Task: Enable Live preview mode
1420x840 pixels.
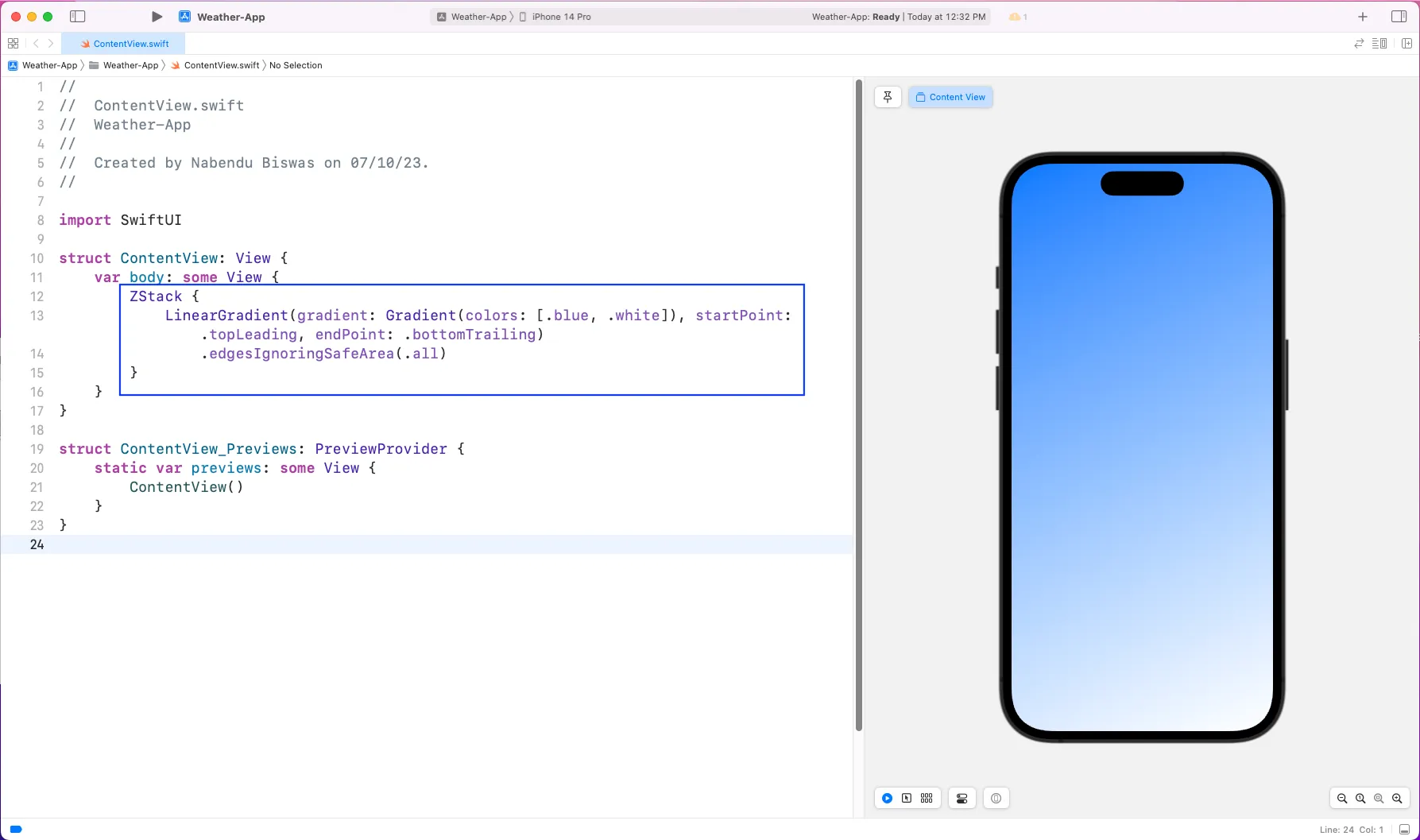Action: [887, 799]
